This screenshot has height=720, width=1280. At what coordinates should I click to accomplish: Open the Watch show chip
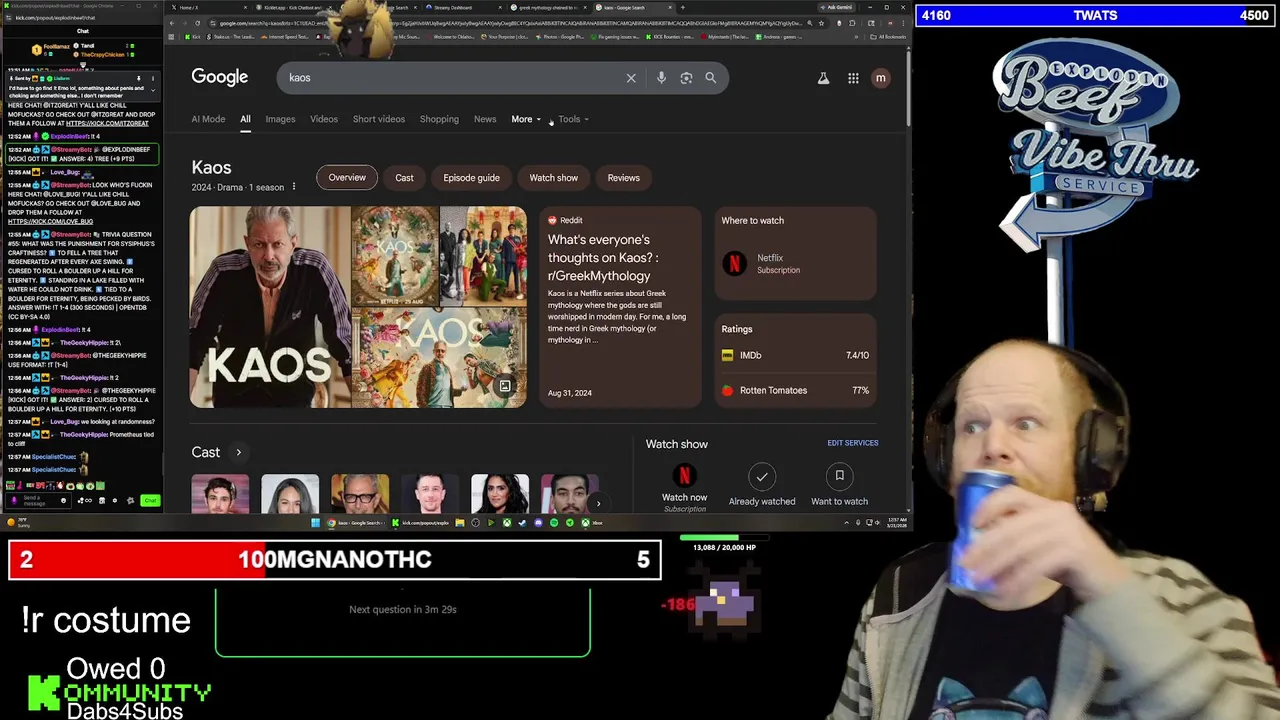[x=553, y=178]
